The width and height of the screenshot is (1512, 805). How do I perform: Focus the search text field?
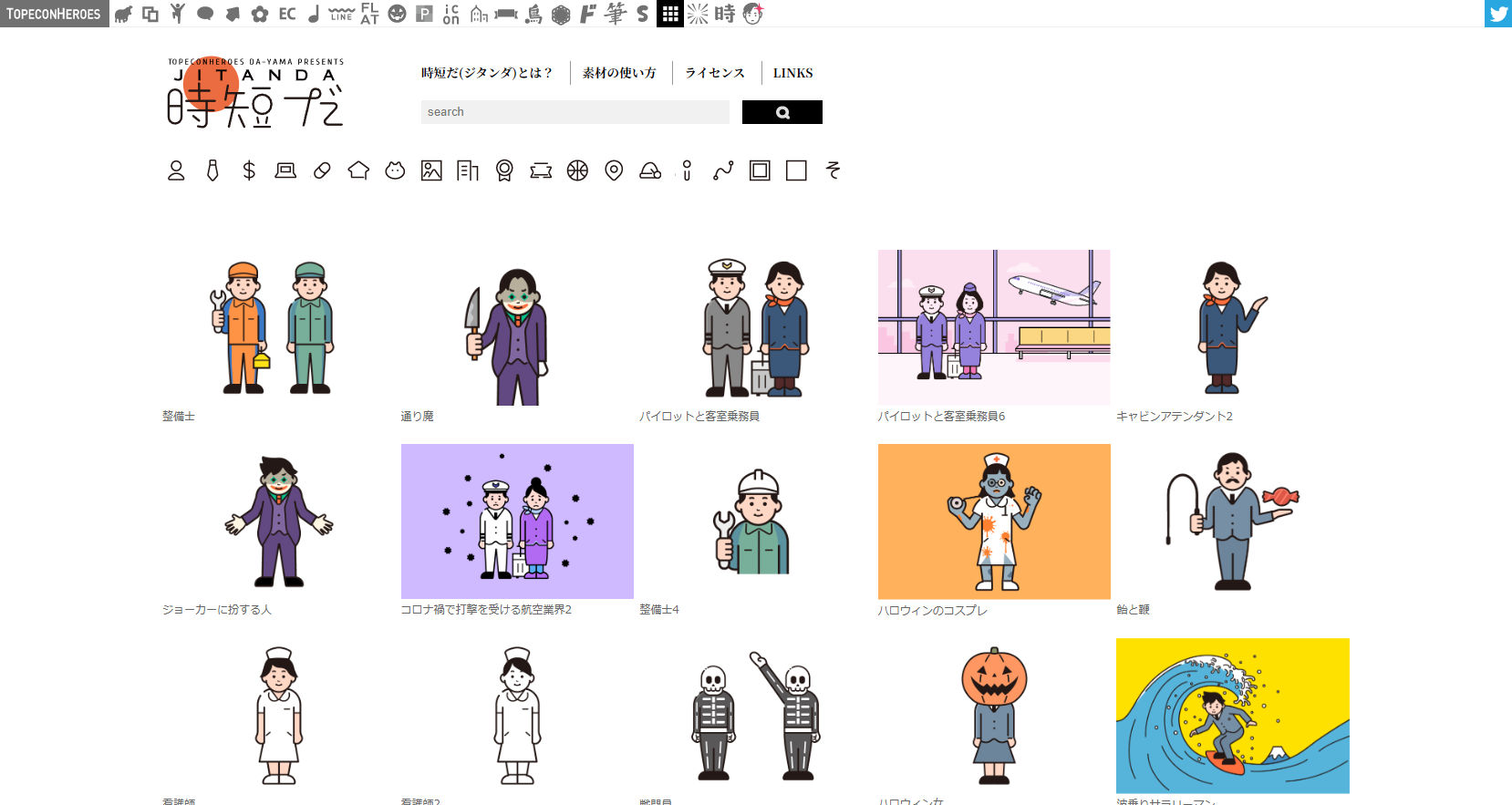(575, 112)
